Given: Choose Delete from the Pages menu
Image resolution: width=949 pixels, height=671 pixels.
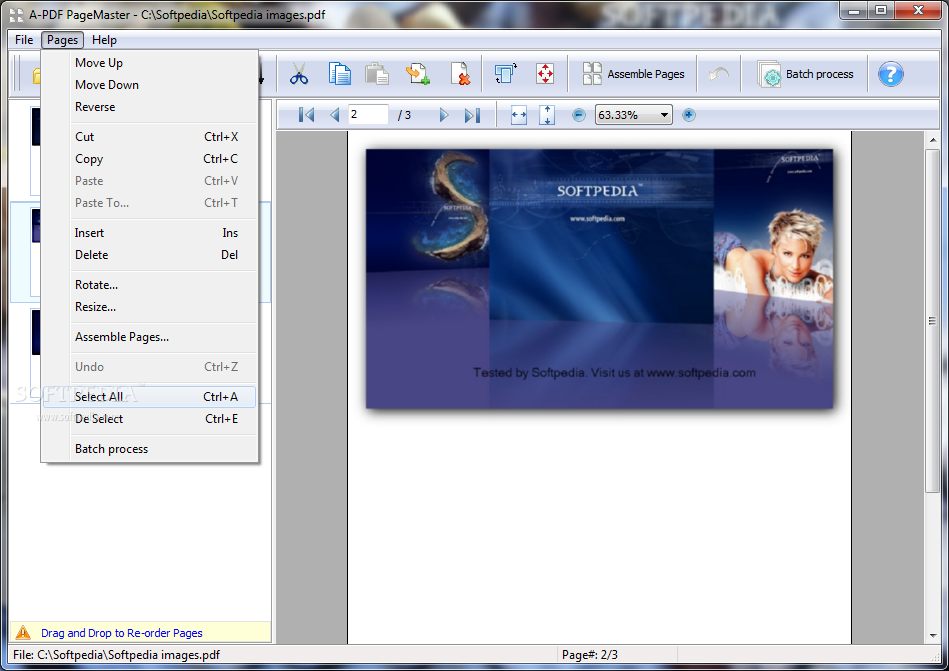Looking at the screenshot, I should [149, 255].
